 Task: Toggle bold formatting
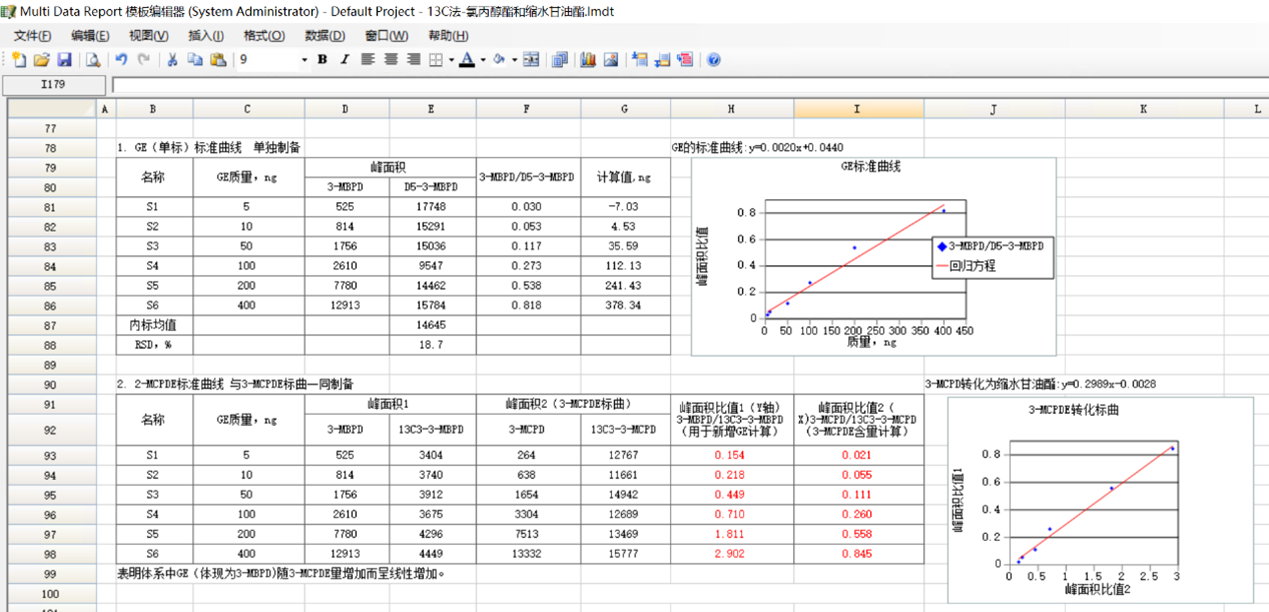click(322, 60)
